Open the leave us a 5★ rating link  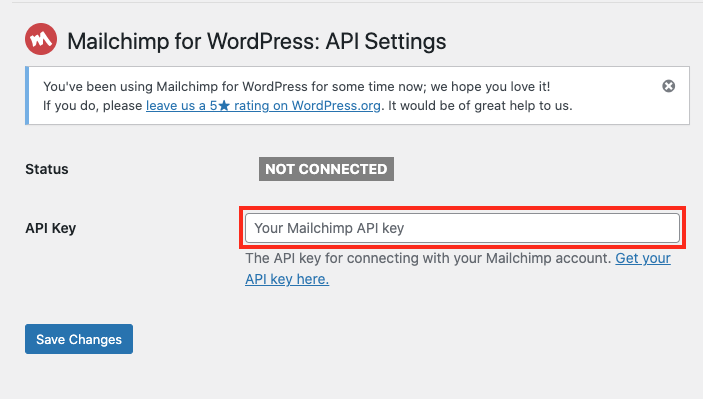263,106
